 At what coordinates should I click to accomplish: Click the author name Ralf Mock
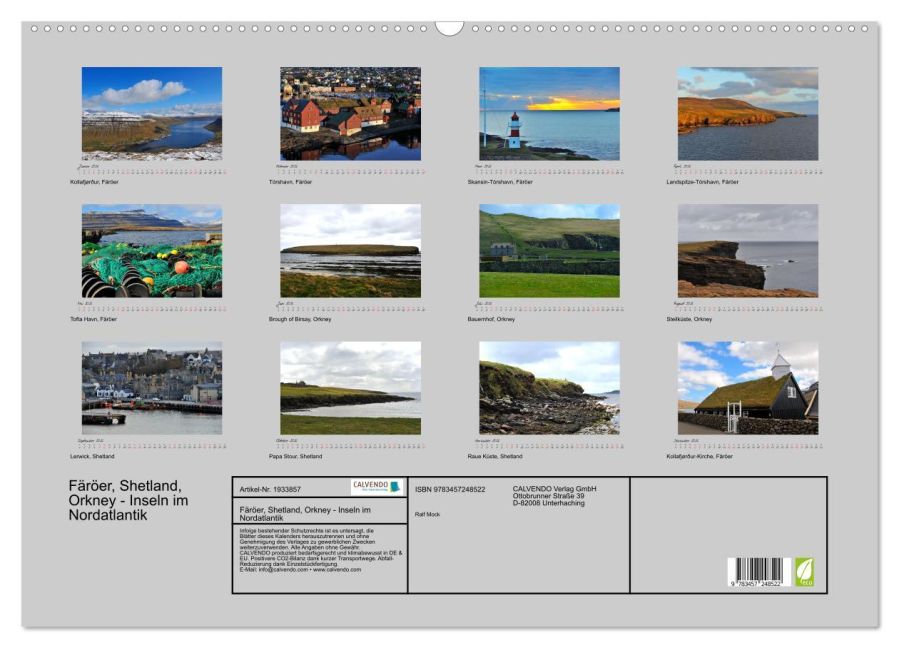(x=426, y=514)
